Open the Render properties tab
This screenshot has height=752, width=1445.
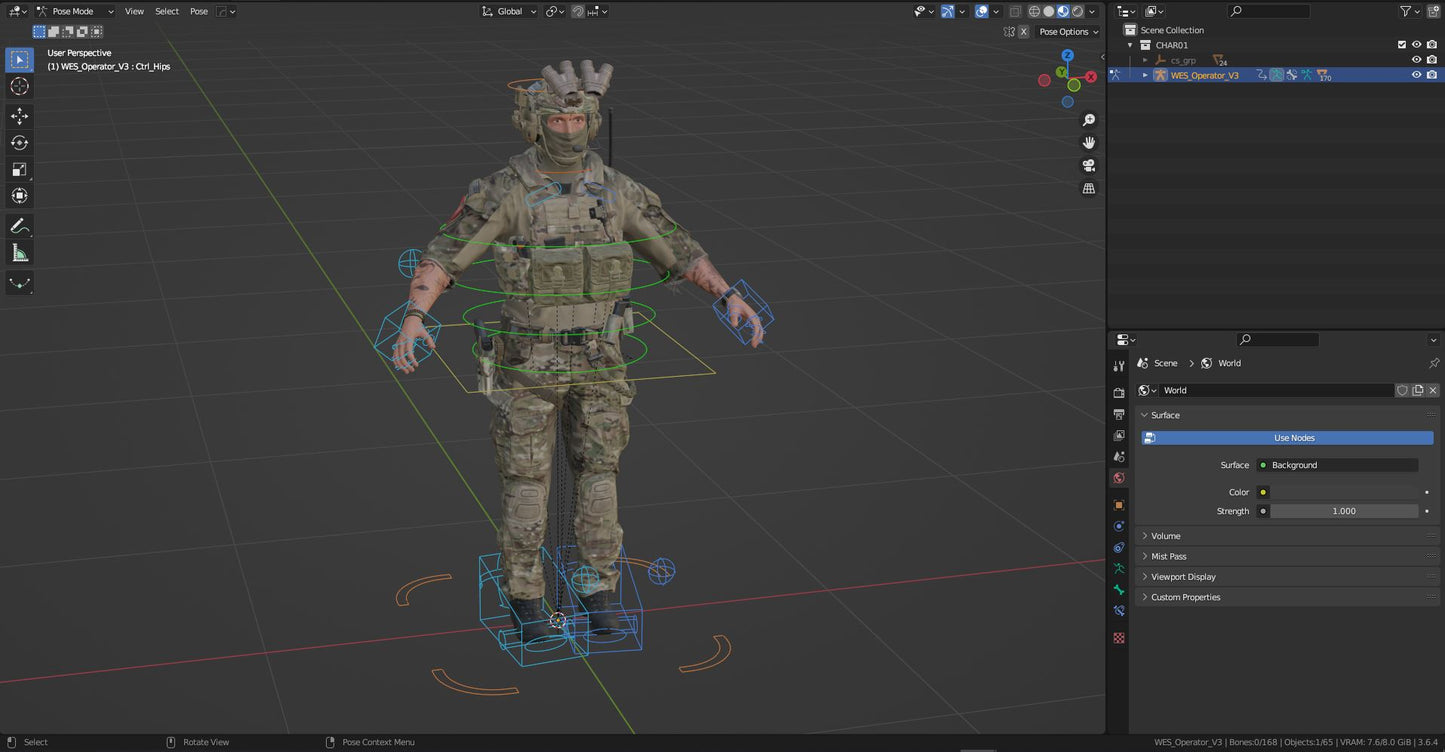tap(1119, 394)
